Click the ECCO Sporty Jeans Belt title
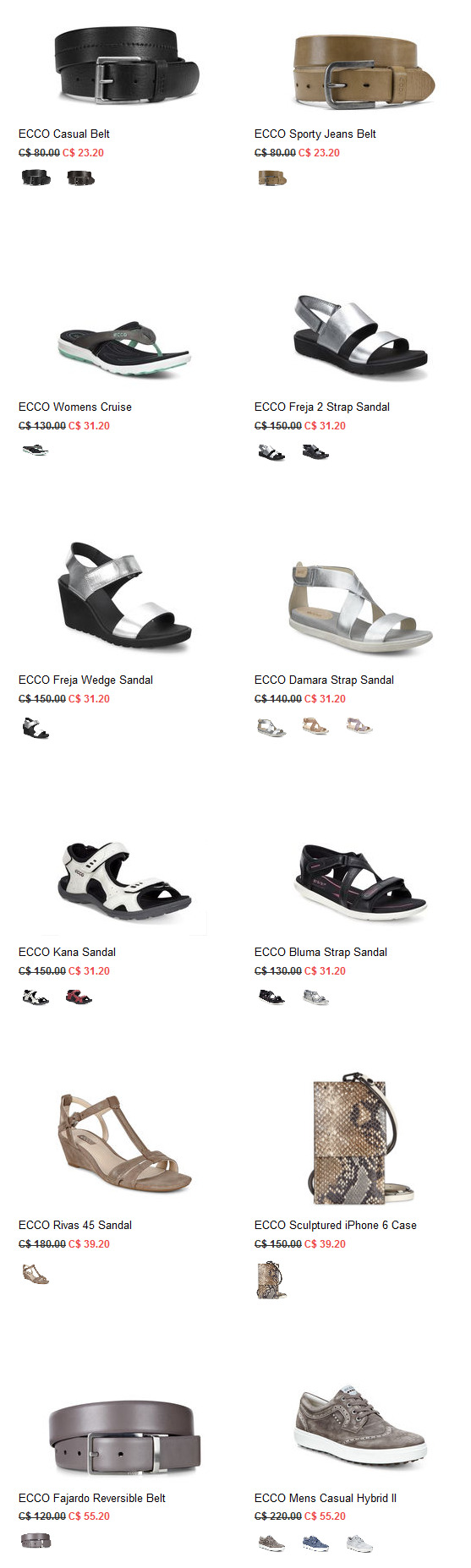This screenshot has width=471, height=1568. pos(315,134)
